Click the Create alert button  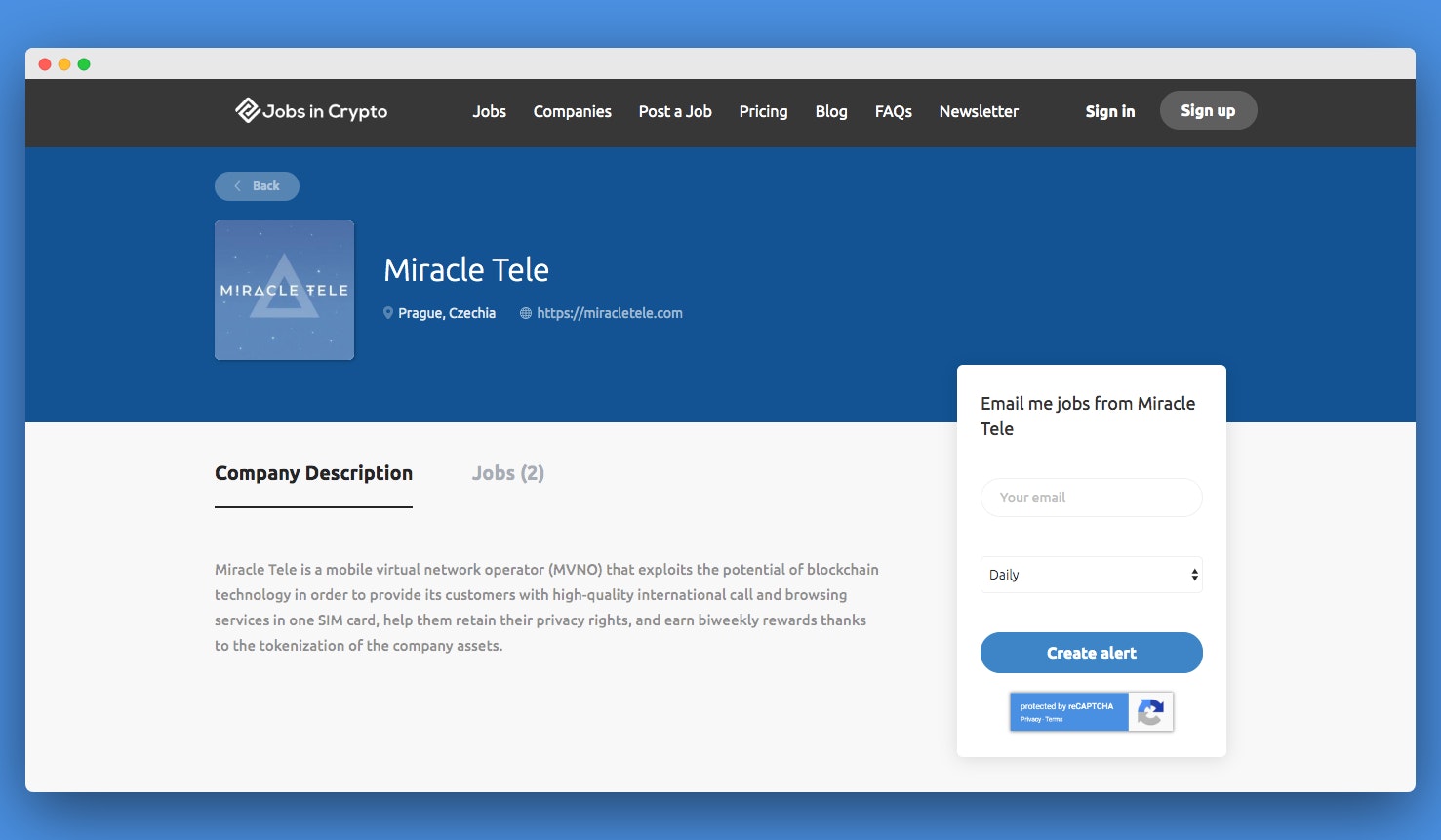[1091, 653]
